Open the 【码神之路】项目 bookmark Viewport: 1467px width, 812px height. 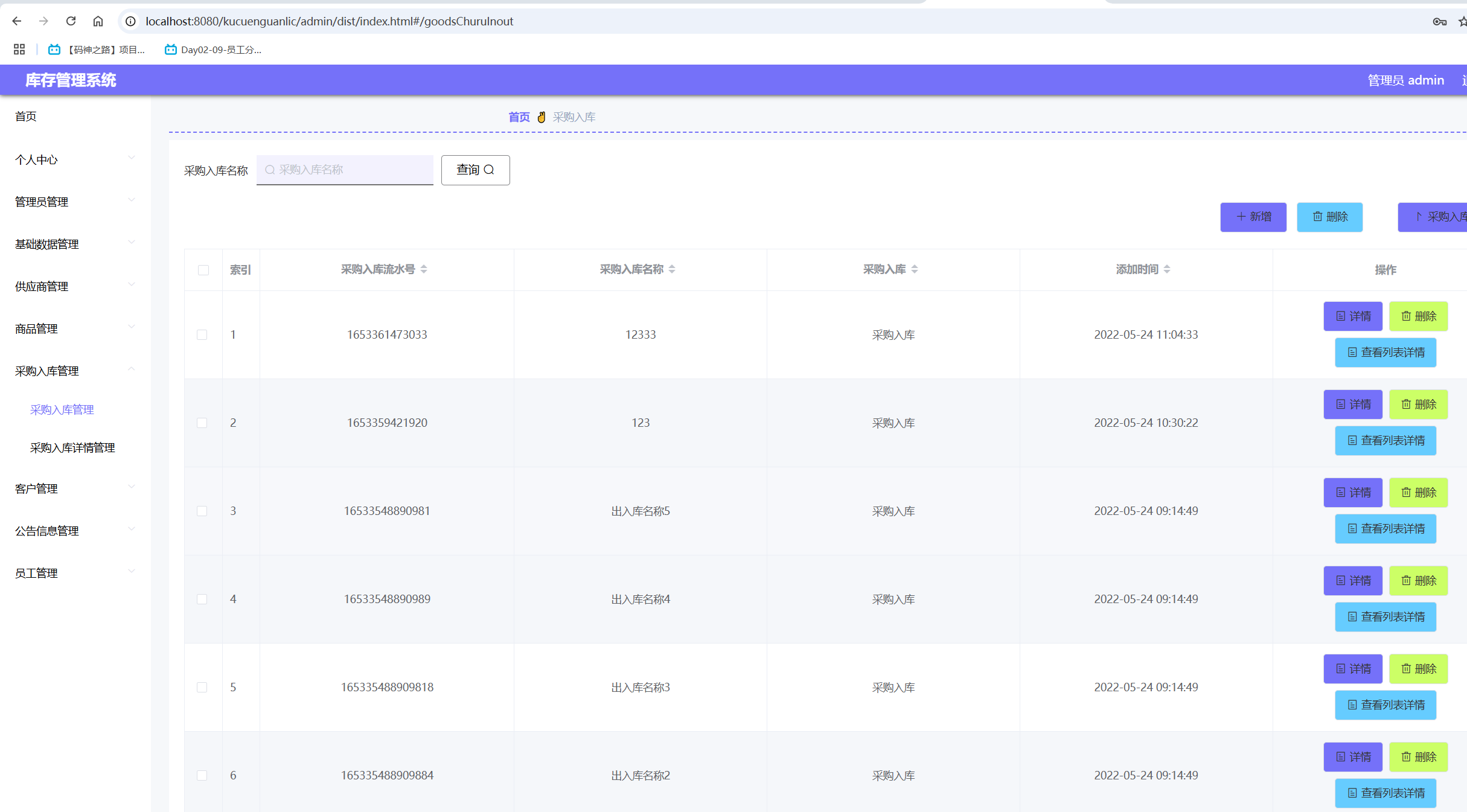pos(97,50)
